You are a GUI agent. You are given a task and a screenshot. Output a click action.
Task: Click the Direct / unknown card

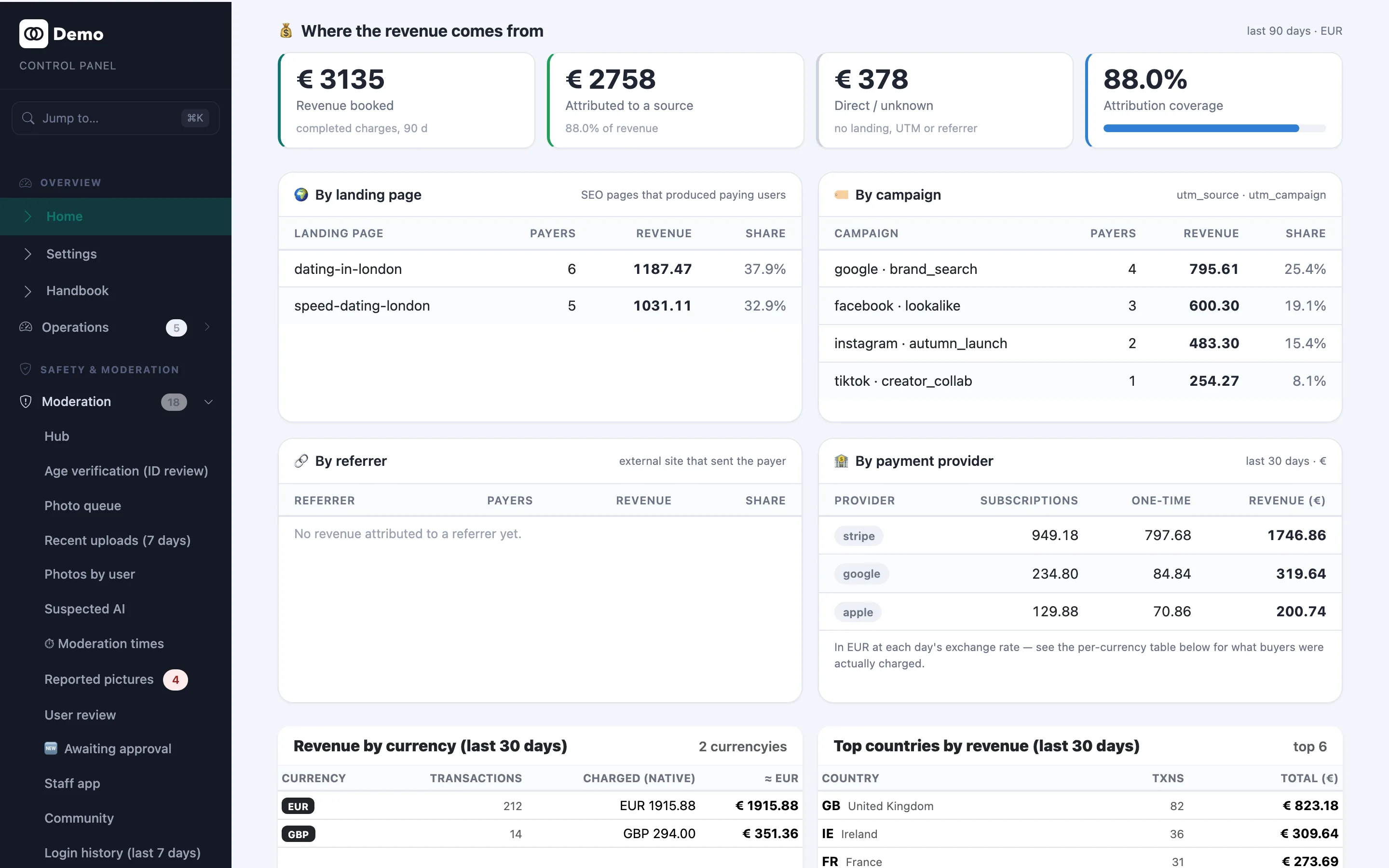945,100
